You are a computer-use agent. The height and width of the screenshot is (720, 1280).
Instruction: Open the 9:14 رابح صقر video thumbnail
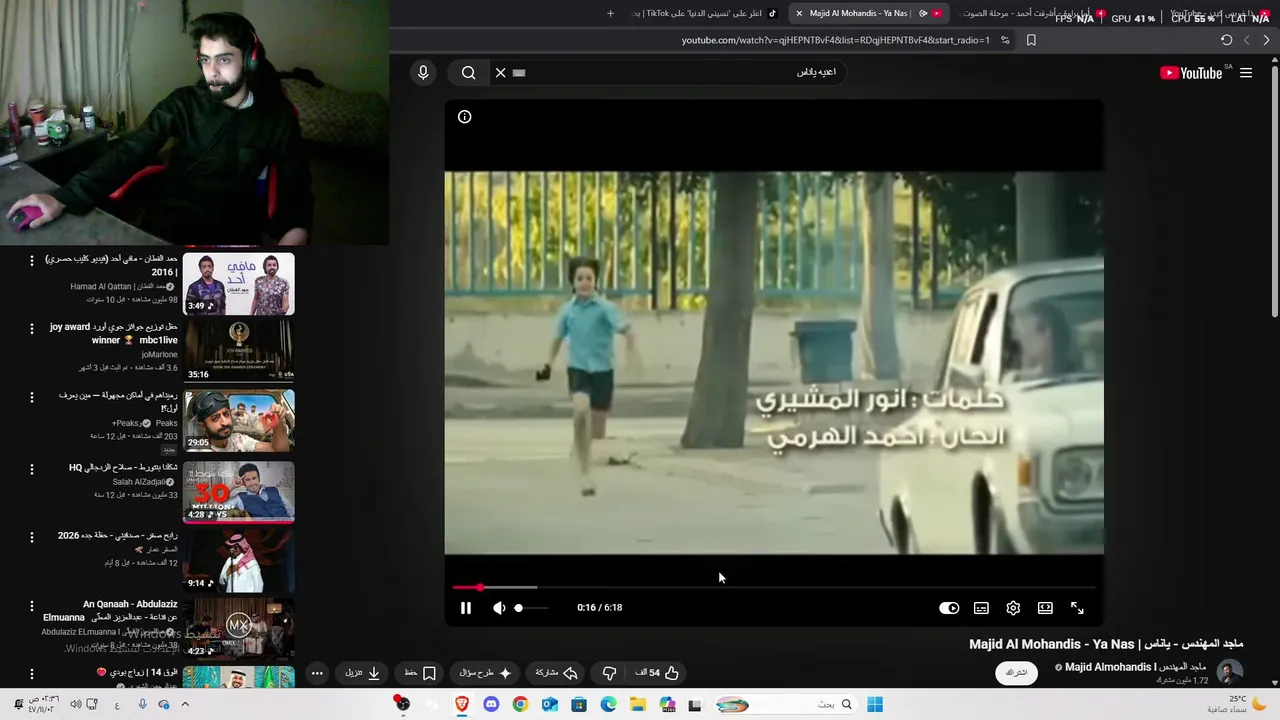click(239, 560)
